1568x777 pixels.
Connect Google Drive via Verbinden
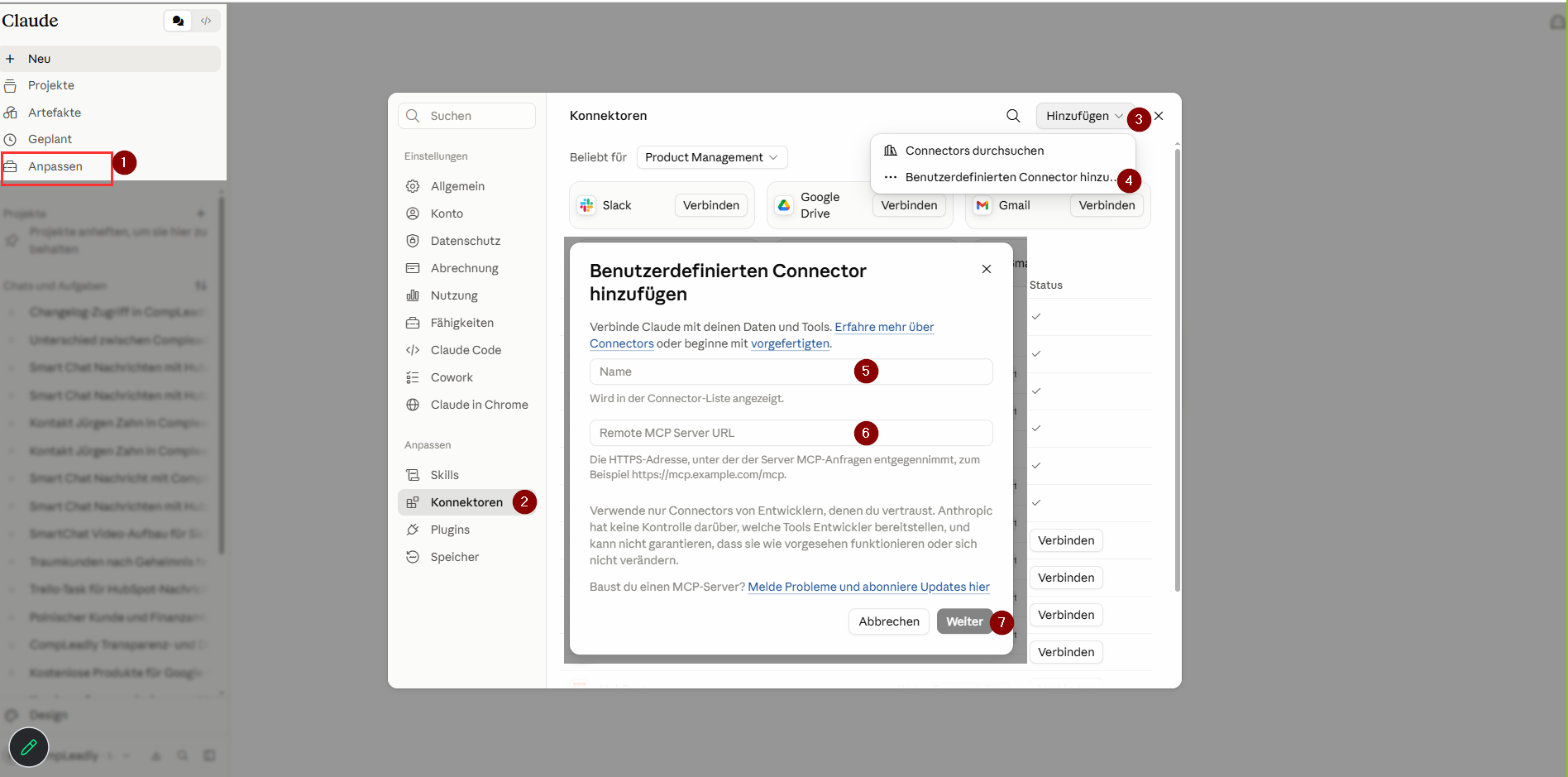909,205
